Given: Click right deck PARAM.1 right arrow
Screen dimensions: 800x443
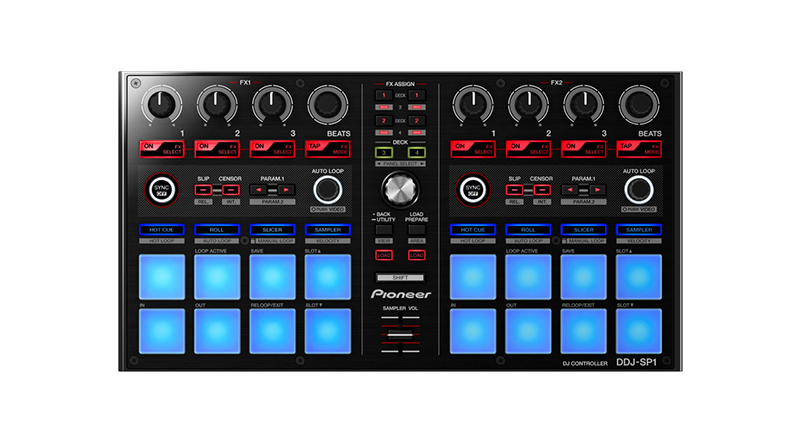Looking at the screenshot, I should click(597, 190).
